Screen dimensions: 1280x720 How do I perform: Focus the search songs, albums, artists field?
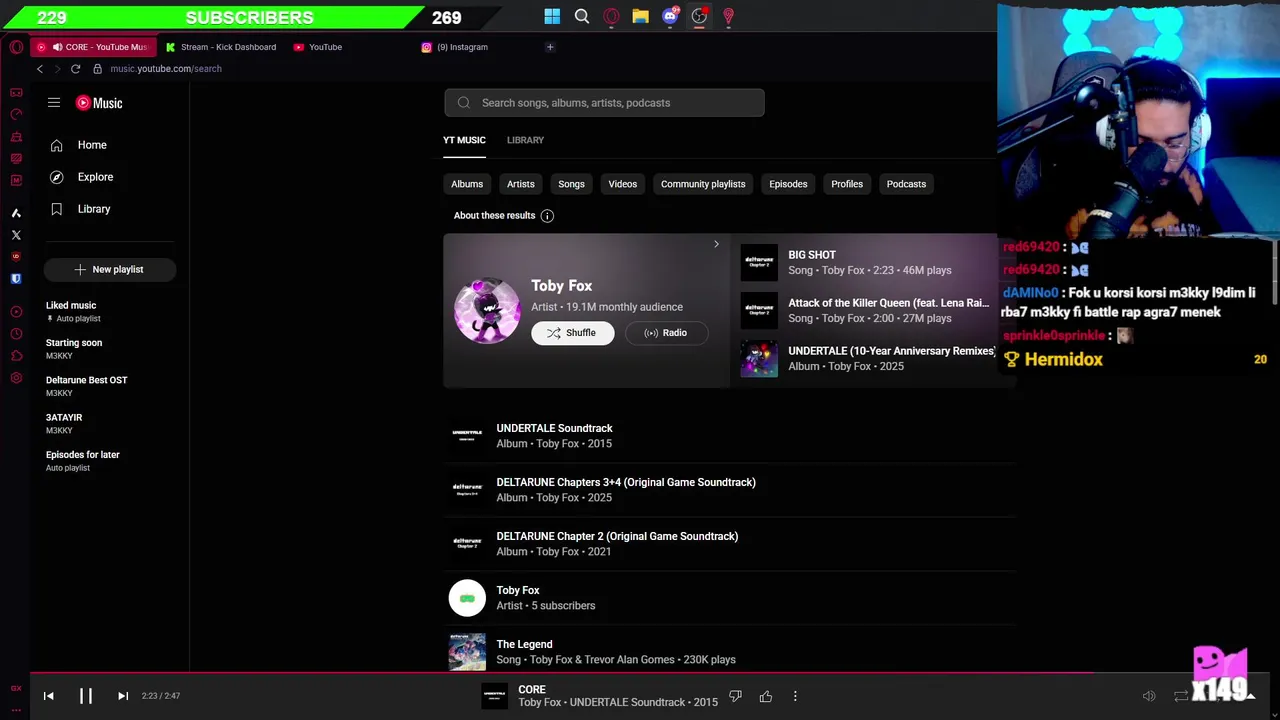pyautogui.click(x=604, y=103)
